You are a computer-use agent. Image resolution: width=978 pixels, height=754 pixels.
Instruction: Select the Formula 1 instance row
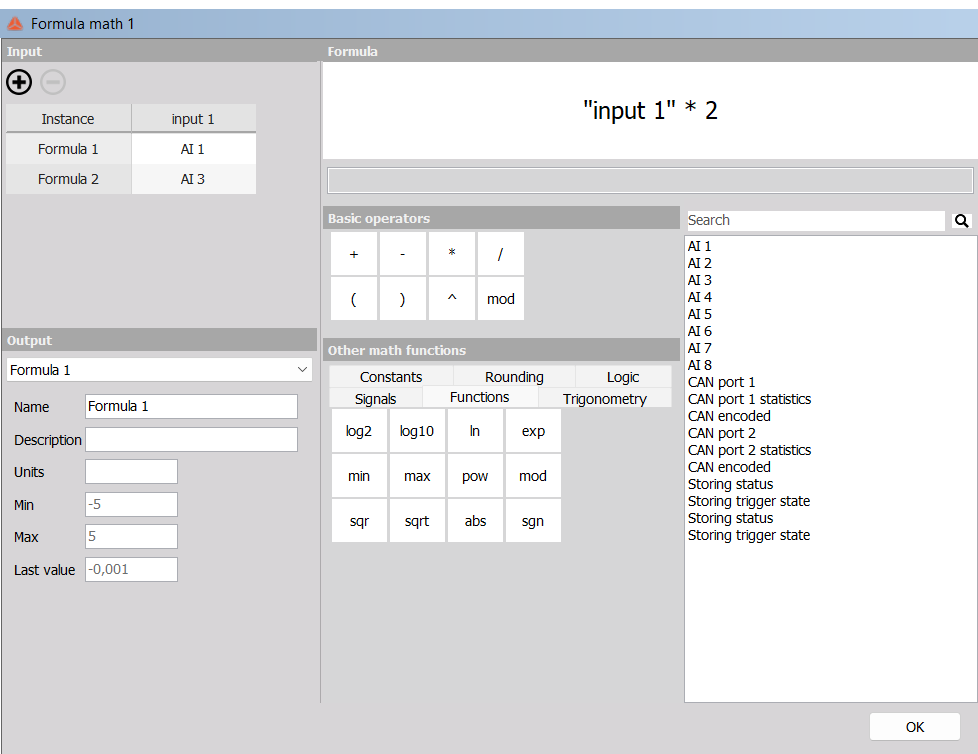coord(68,149)
